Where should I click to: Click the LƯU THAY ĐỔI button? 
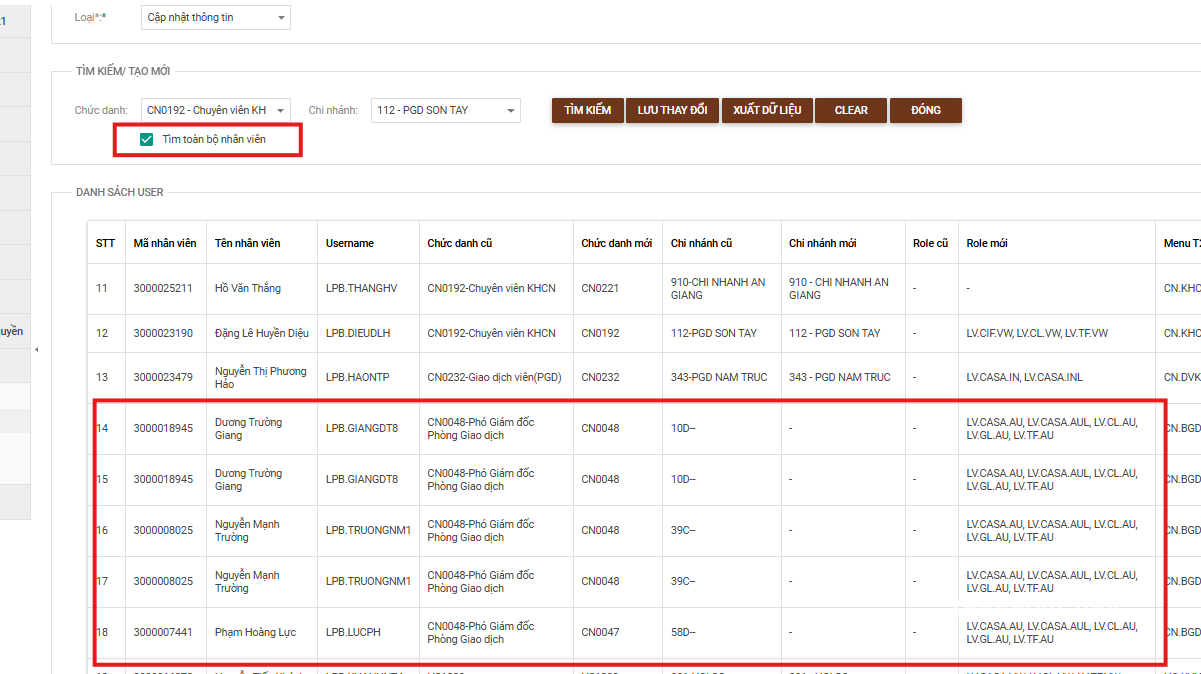tap(672, 110)
